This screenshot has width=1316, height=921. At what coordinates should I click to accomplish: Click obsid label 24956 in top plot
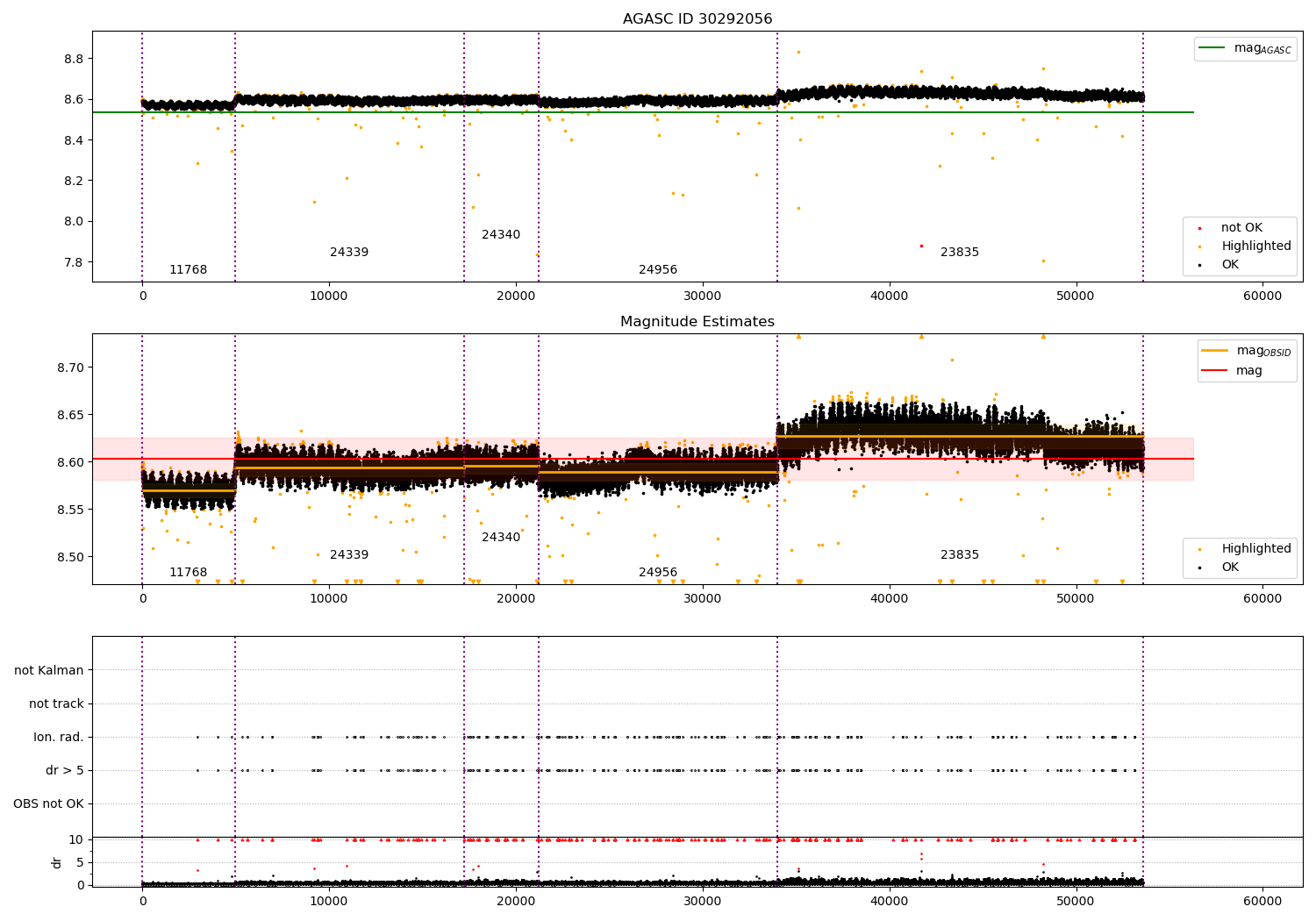[x=658, y=269]
